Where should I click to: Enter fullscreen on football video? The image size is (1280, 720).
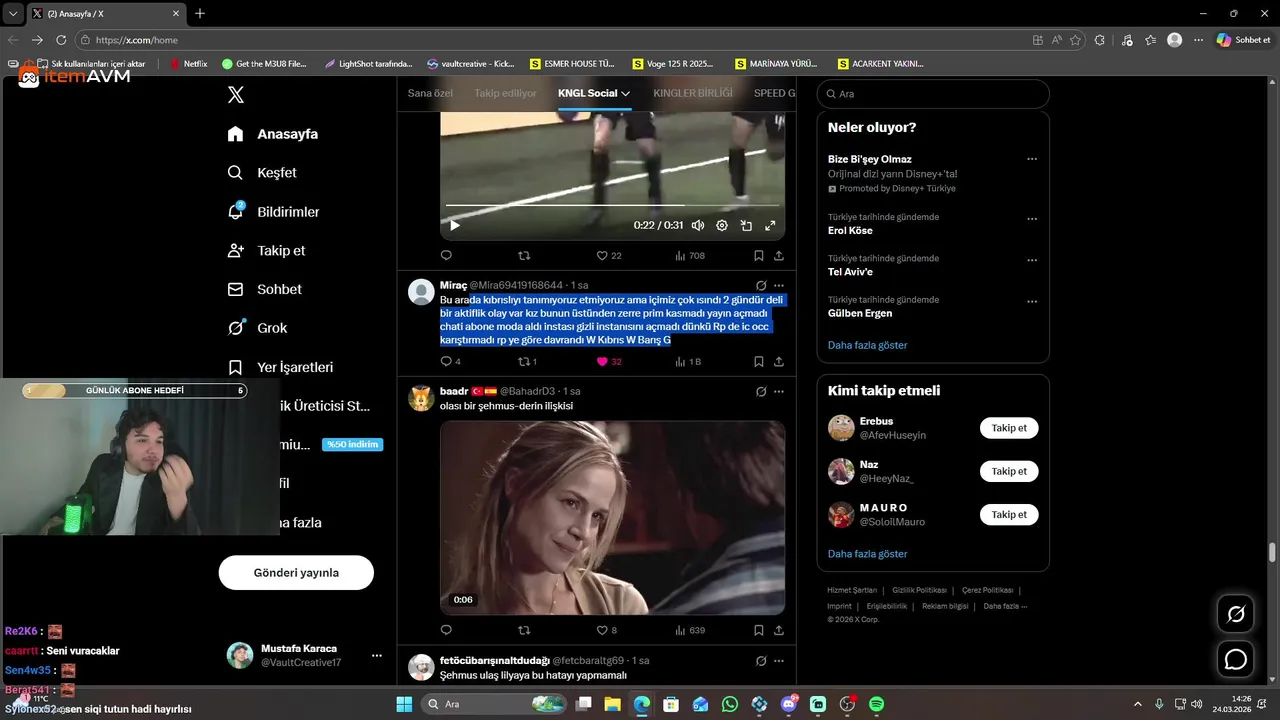click(x=770, y=226)
